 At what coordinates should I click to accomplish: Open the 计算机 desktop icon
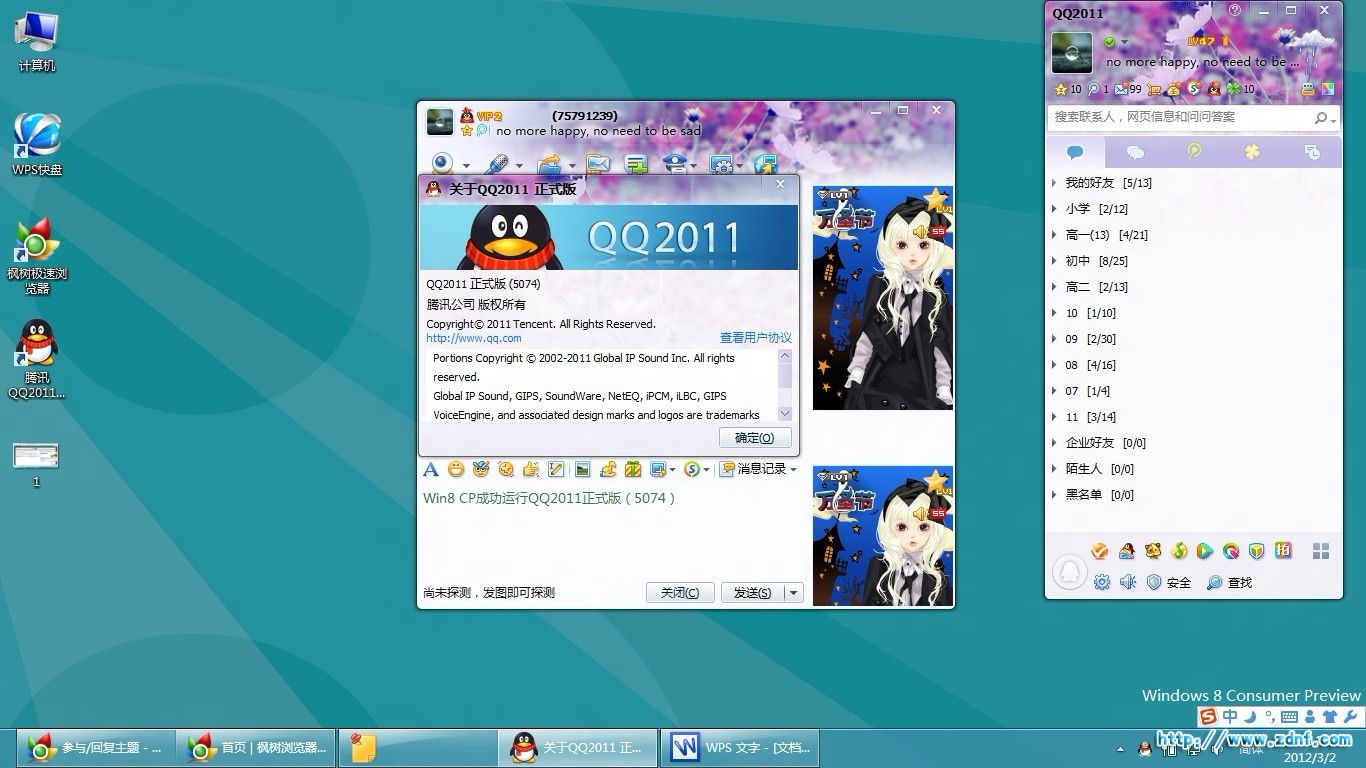37,42
